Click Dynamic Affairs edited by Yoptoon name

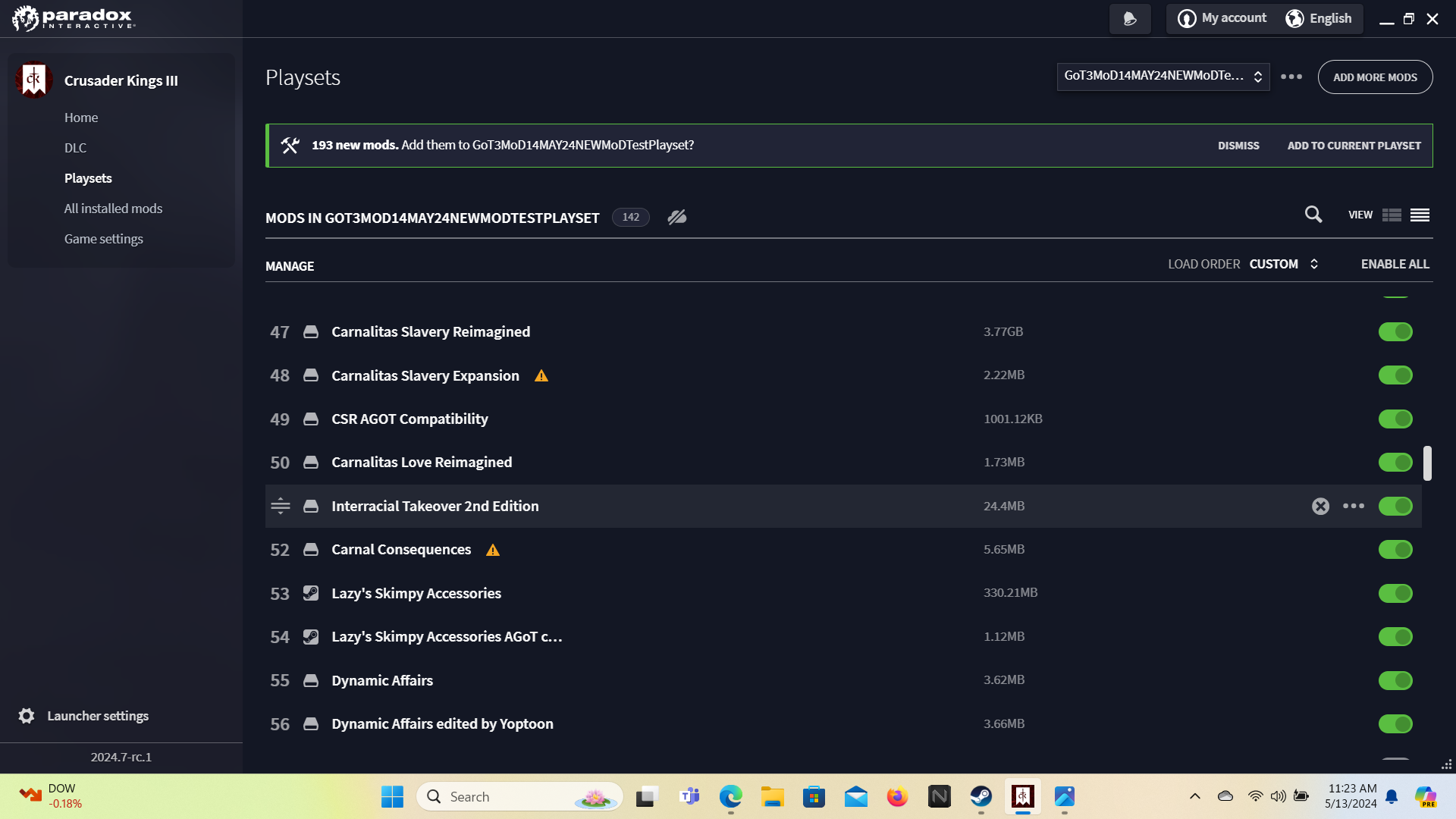442,724
